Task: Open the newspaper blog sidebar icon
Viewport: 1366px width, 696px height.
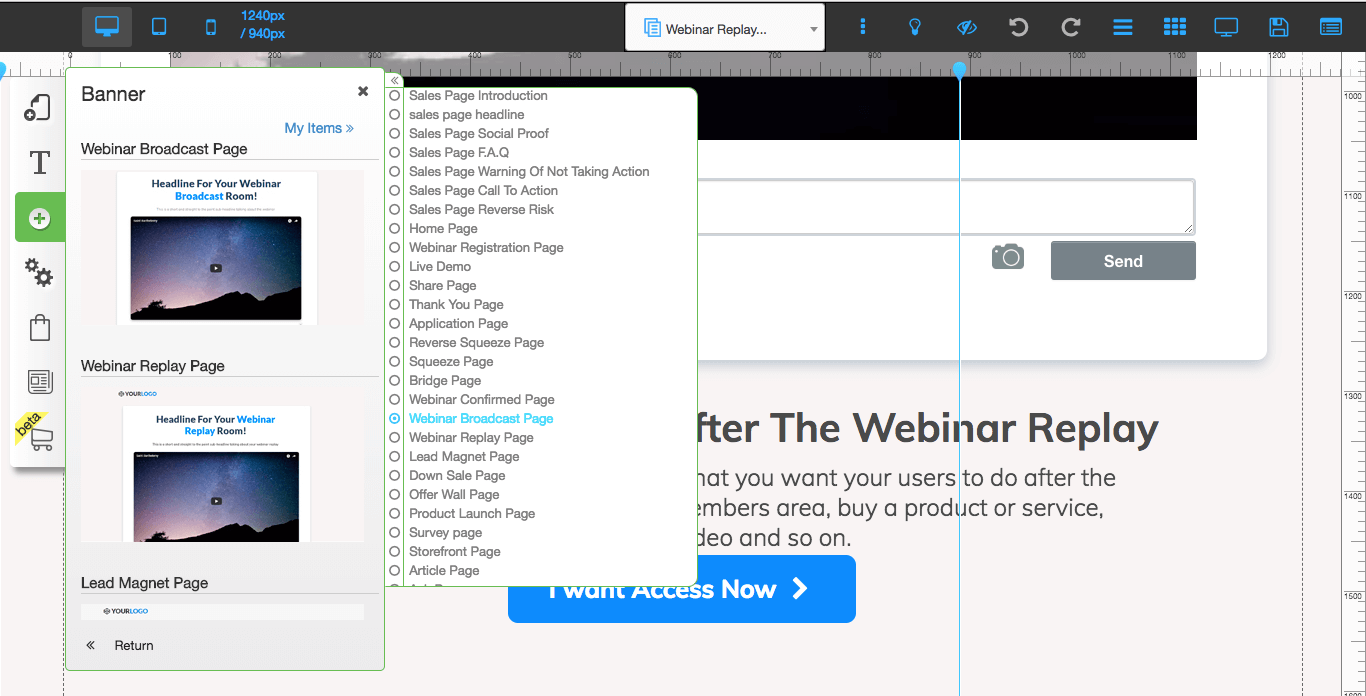Action: point(40,381)
